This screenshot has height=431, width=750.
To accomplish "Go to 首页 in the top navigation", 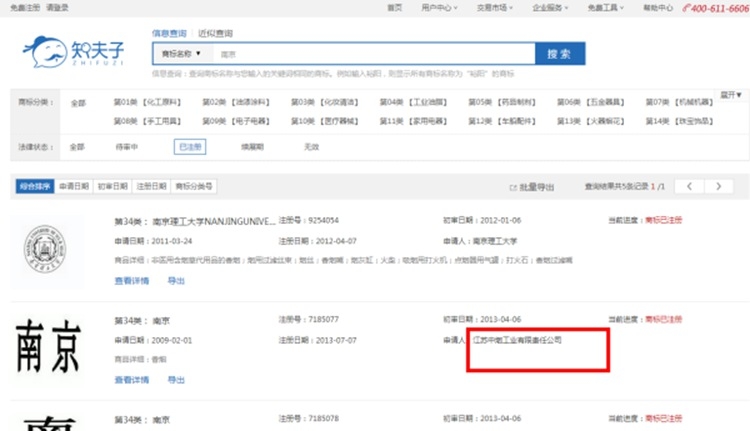I will 395,8.
